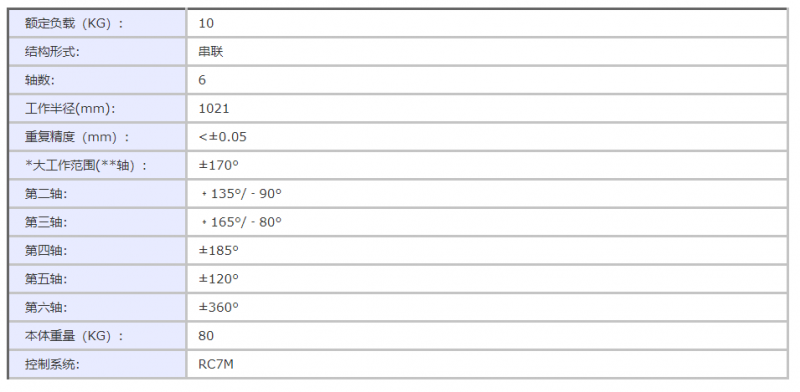Click the 第五轴 label cell
800x392 pixels.
[97, 279]
